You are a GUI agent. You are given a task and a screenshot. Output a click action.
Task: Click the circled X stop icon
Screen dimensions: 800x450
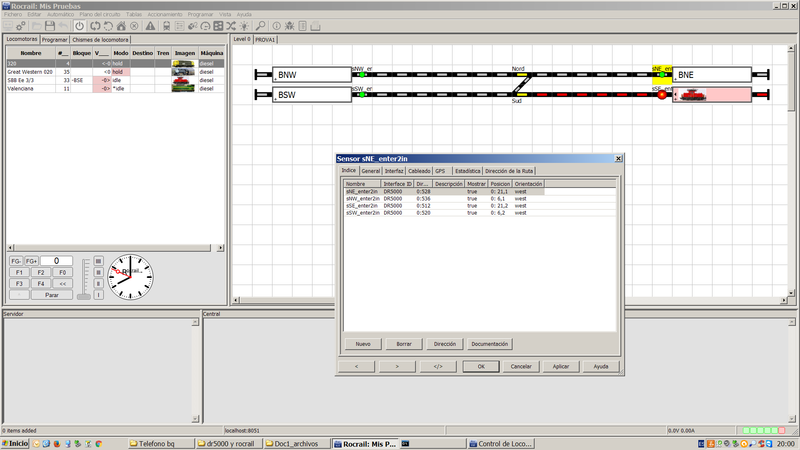[x=134, y=26]
